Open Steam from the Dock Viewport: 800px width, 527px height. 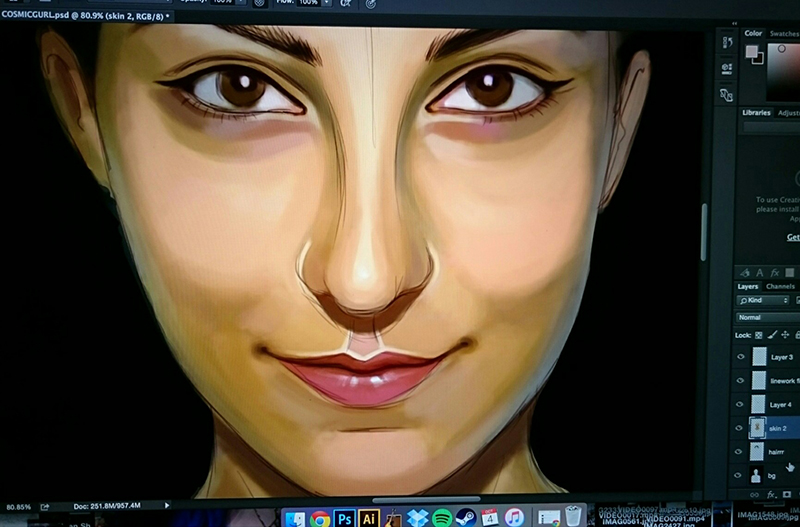point(465,518)
